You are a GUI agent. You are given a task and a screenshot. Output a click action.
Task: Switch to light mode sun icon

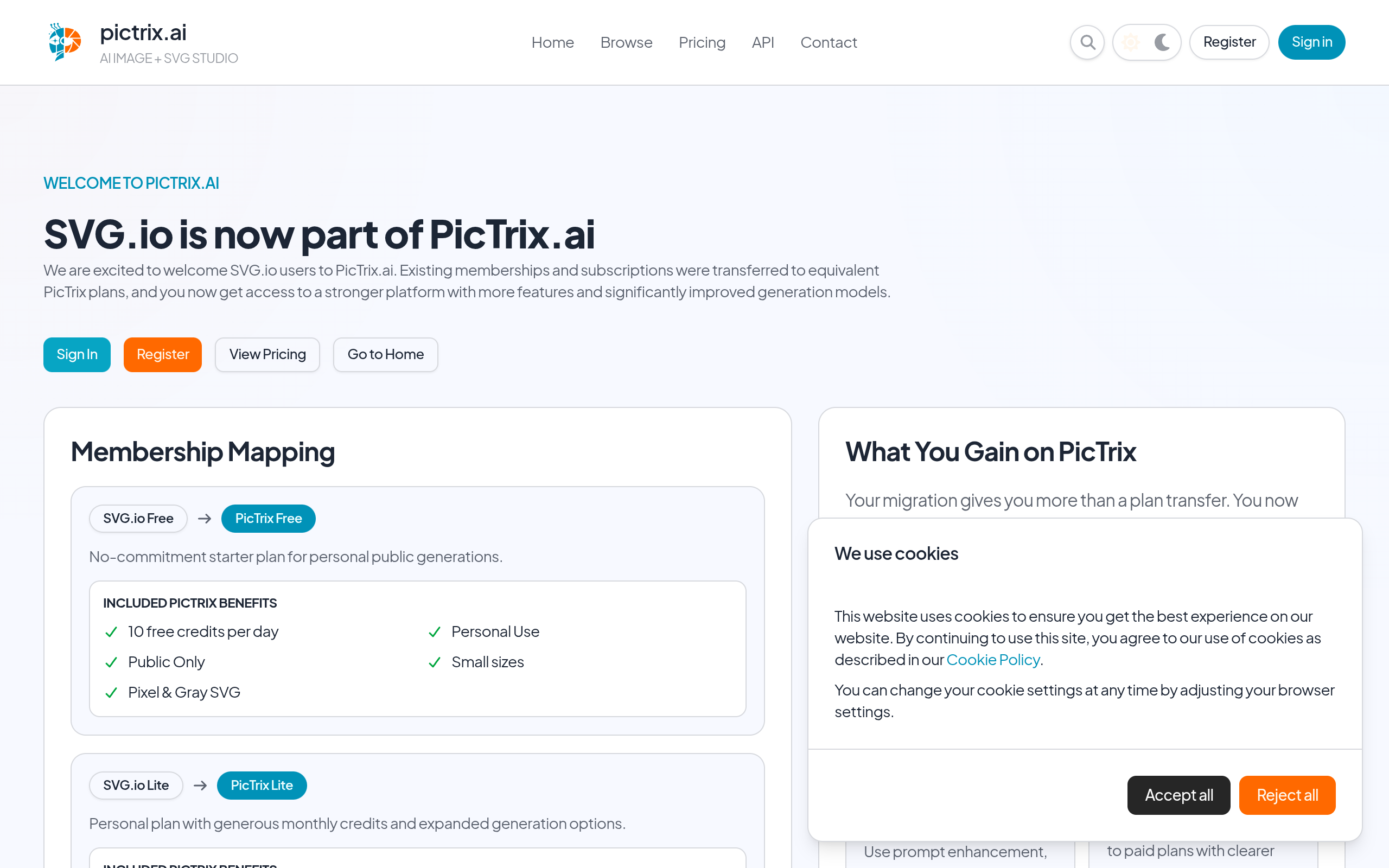(1131, 42)
